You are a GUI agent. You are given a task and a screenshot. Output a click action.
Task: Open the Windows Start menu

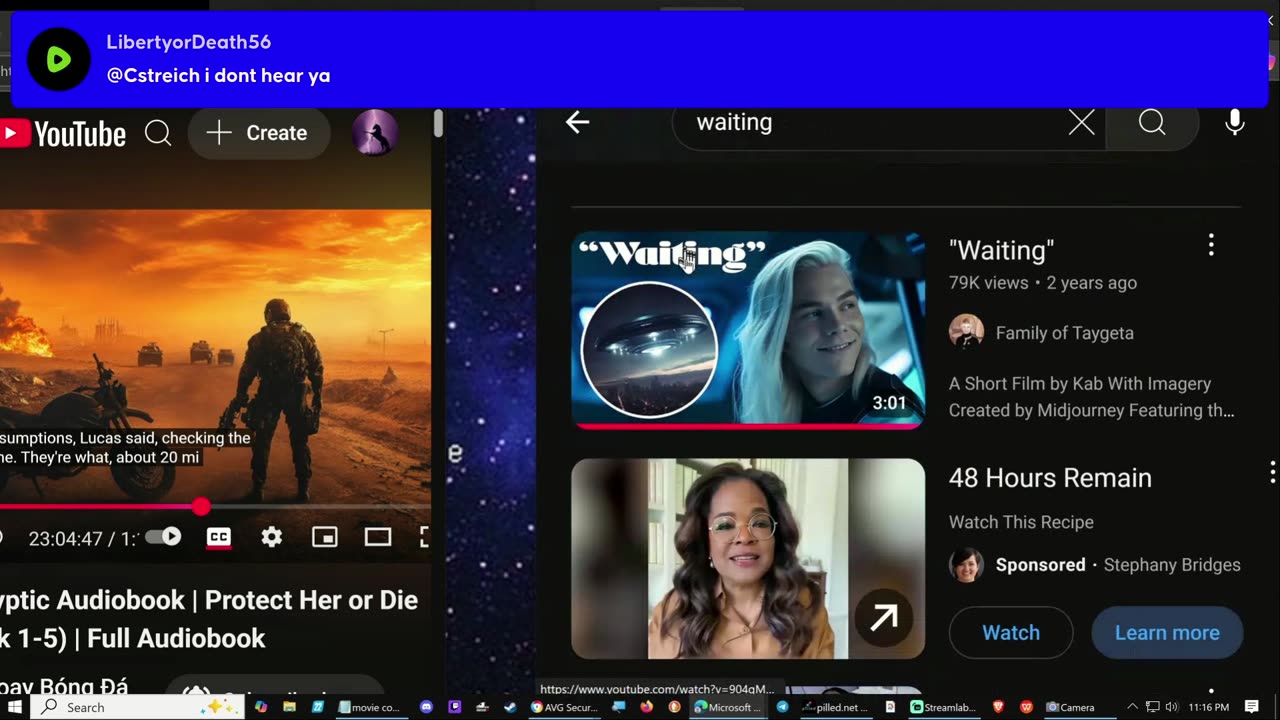(15, 707)
